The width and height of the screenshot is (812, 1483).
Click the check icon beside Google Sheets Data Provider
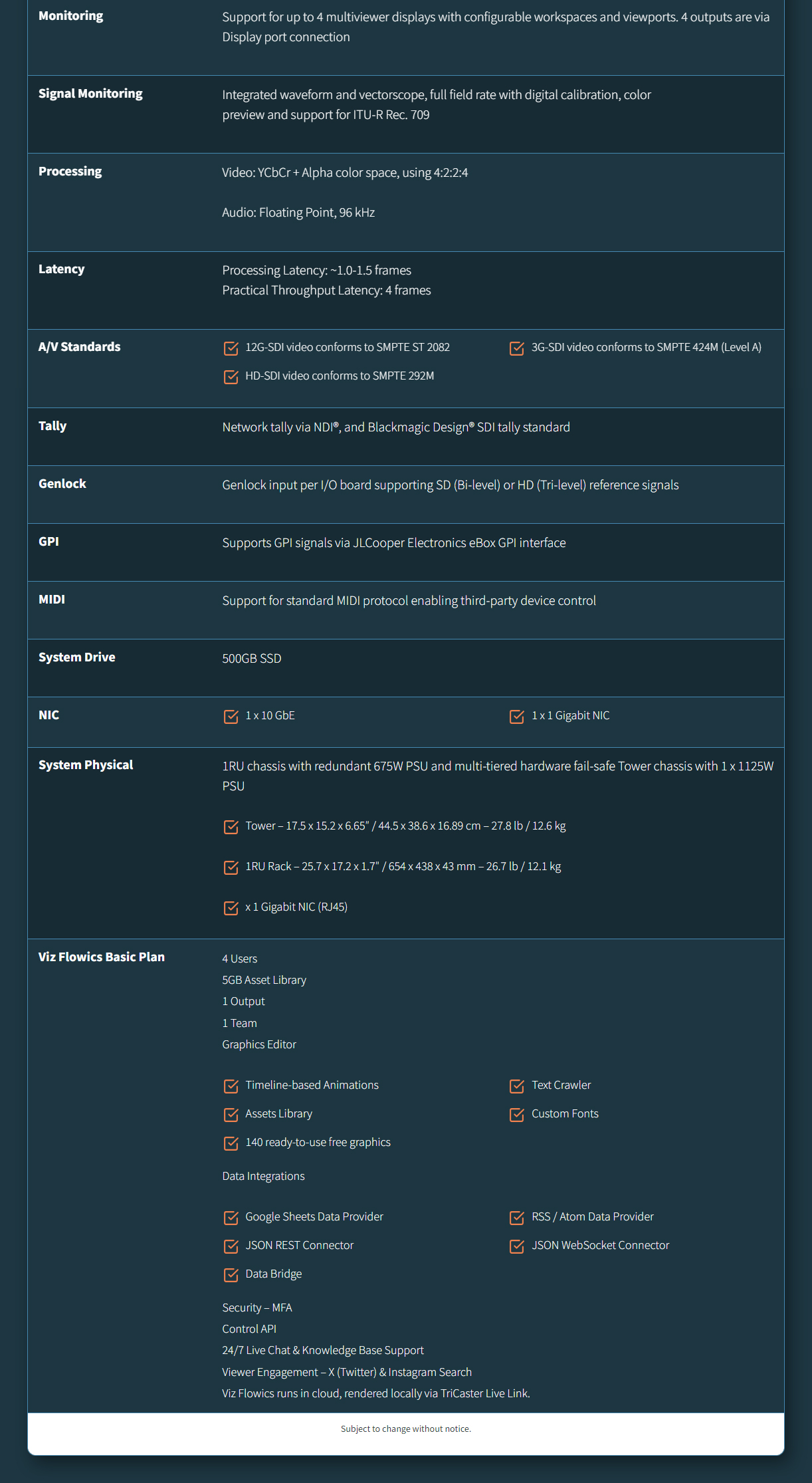point(231,1217)
